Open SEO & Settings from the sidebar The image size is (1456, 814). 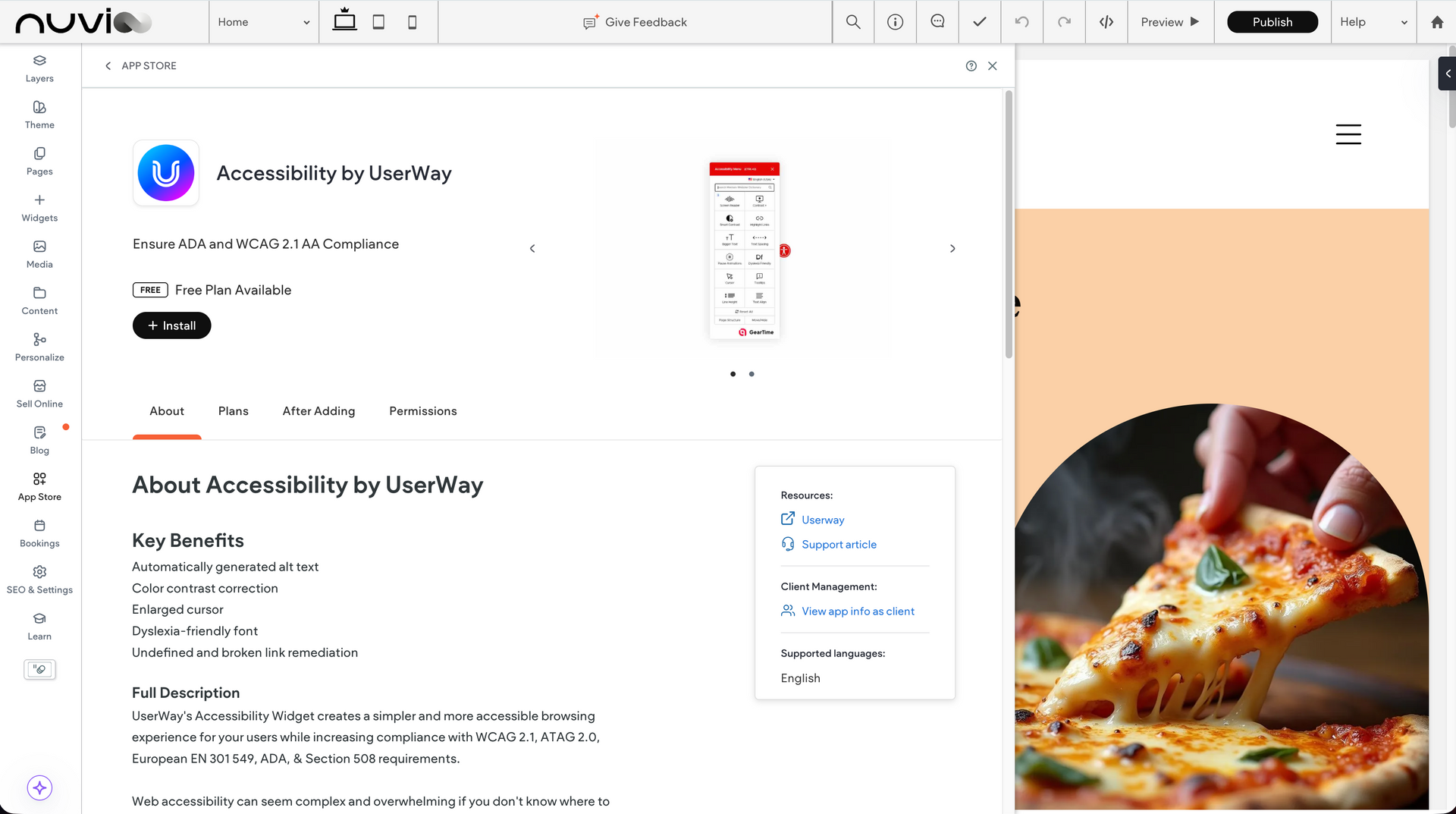pos(39,578)
